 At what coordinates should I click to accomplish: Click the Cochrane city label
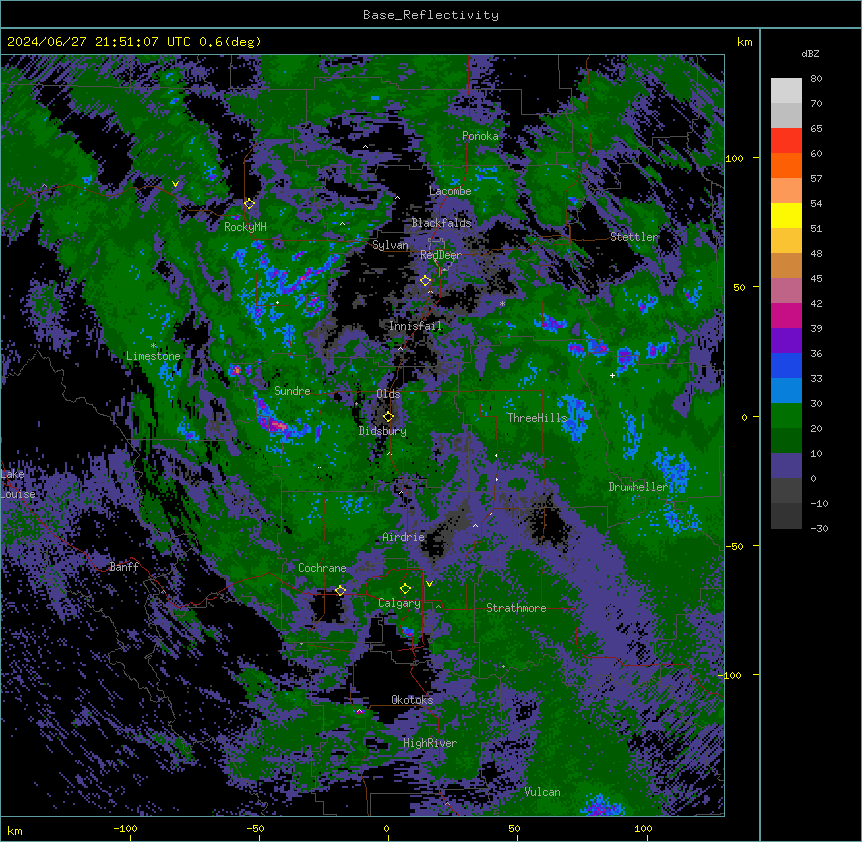322,568
